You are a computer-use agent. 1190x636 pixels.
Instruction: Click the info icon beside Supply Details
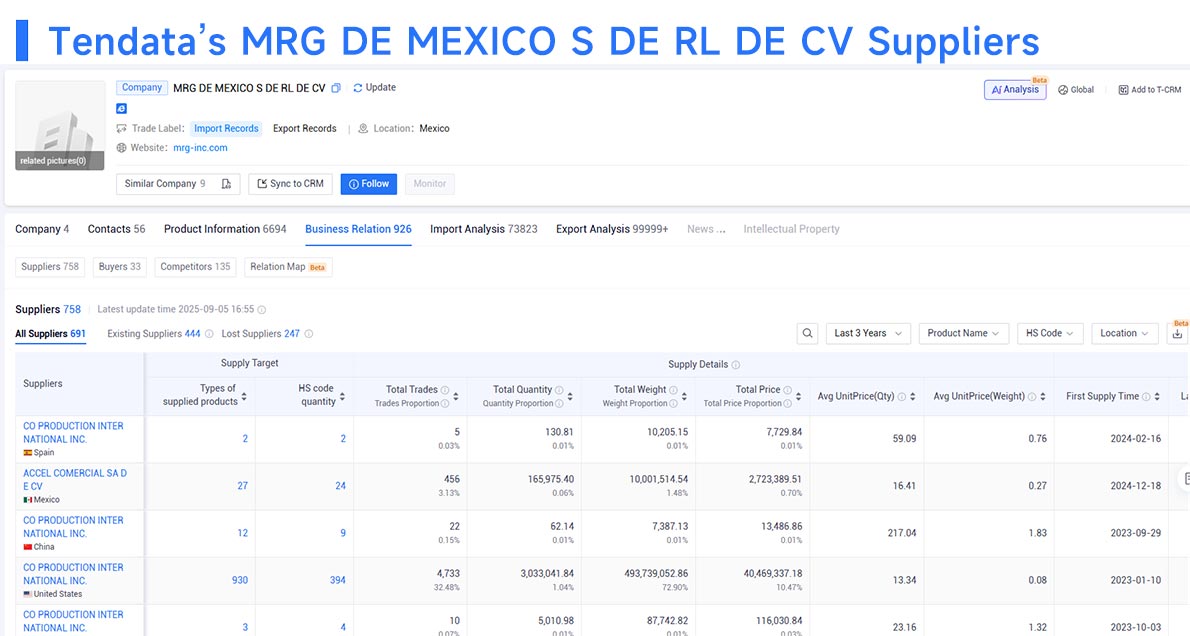[735, 365]
